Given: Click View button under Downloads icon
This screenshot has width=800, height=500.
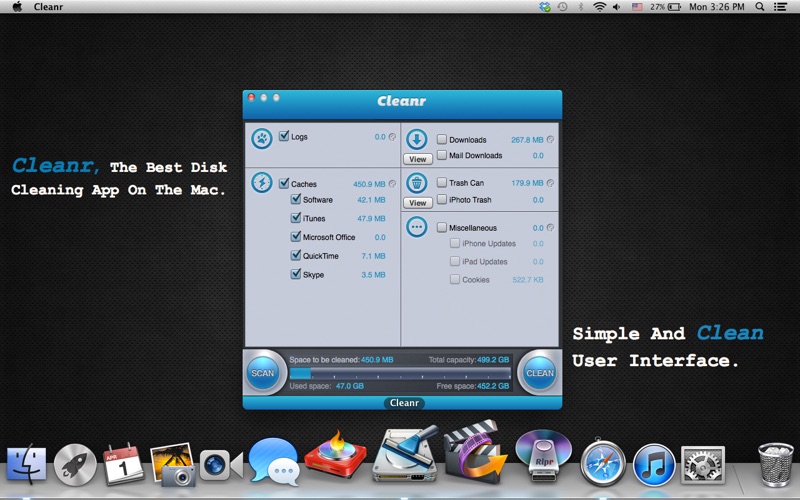Looking at the screenshot, I should (x=418, y=159).
